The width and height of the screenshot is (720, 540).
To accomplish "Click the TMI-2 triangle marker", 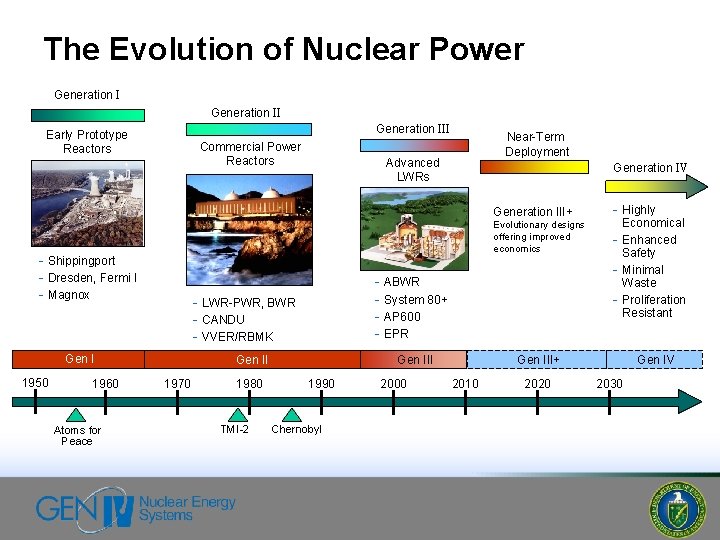I will [238, 415].
